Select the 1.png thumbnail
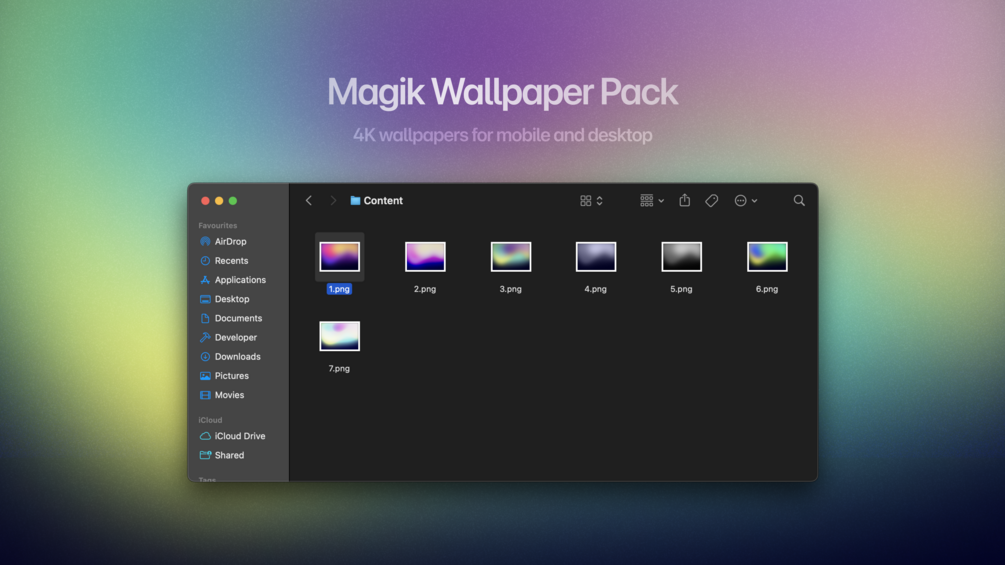The image size is (1005, 565). click(340, 257)
